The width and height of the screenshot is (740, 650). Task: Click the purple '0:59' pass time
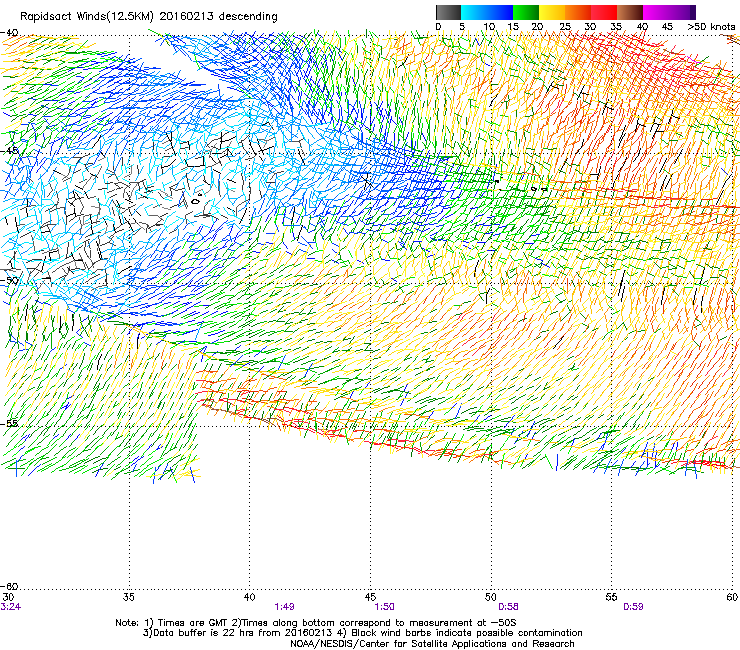coord(633,607)
